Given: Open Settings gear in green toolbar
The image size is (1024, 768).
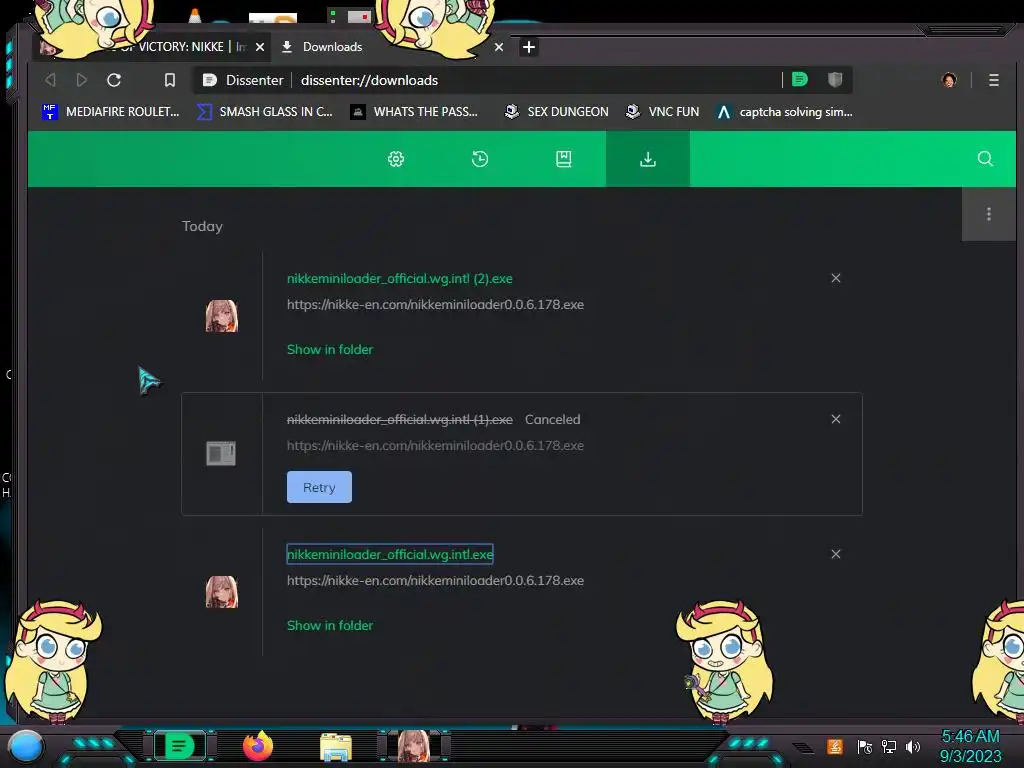Looking at the screenshot, I should (396, 159).
